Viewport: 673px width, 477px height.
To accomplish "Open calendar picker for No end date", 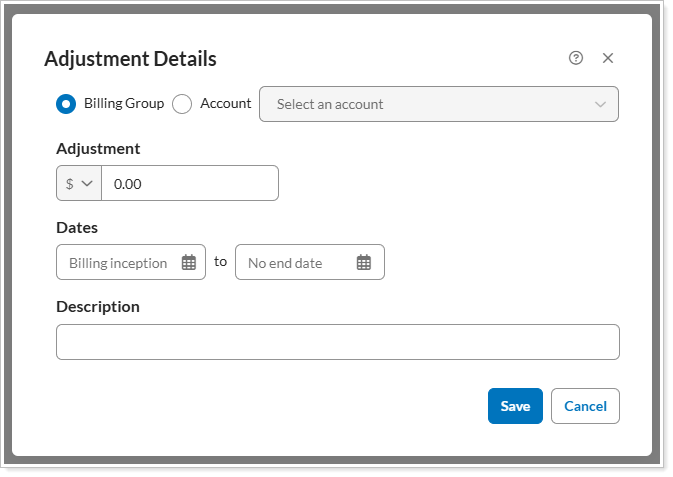I will [x=364, y=263].
